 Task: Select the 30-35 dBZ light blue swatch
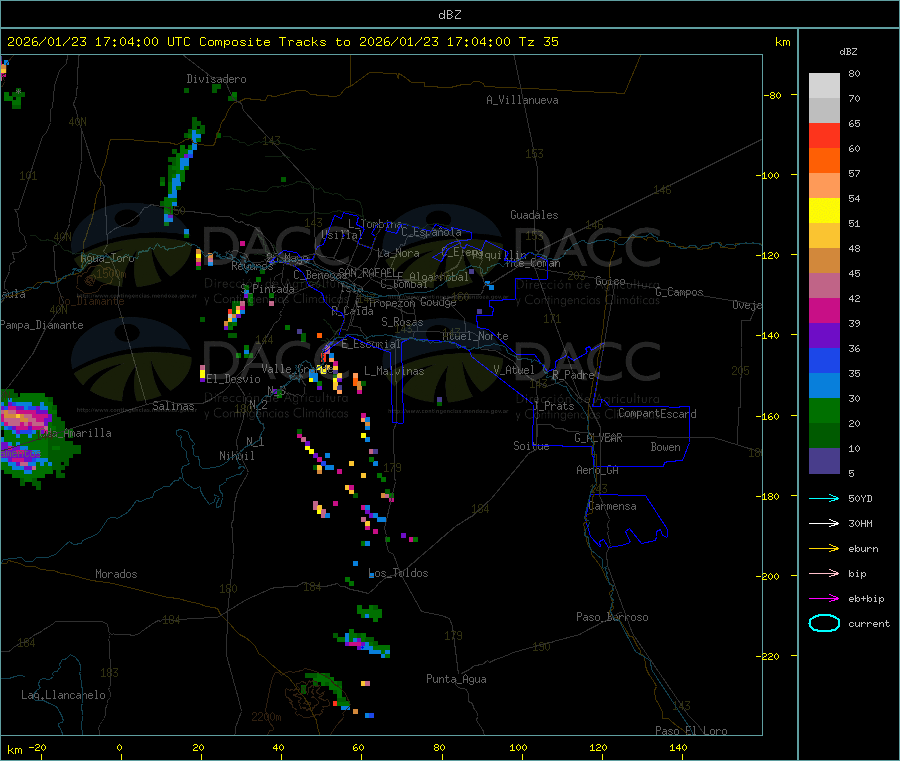pyautogui.click(x=824, y=386)
